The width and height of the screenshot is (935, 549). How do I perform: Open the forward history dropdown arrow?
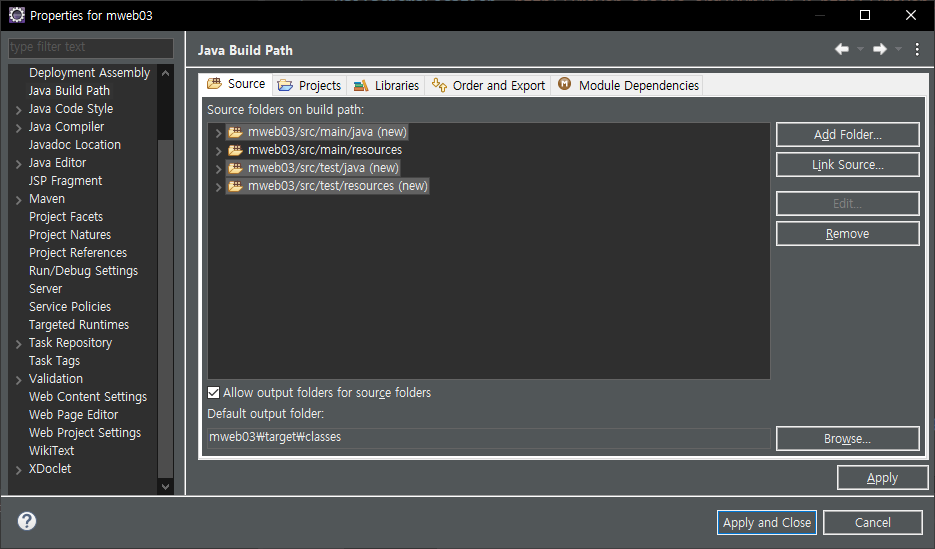point(898,49)
